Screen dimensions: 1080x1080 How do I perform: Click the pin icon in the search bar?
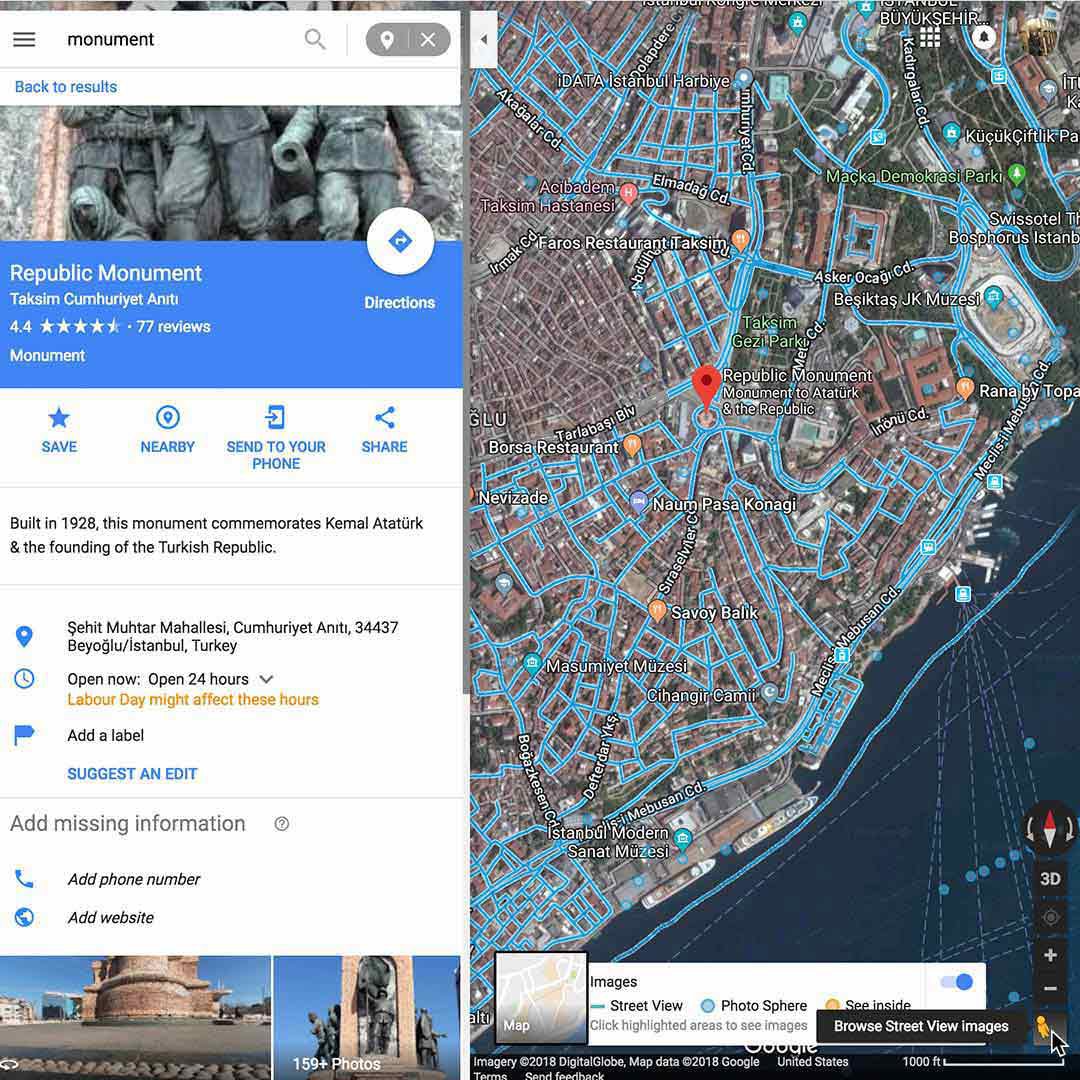[x=387, y=40]
